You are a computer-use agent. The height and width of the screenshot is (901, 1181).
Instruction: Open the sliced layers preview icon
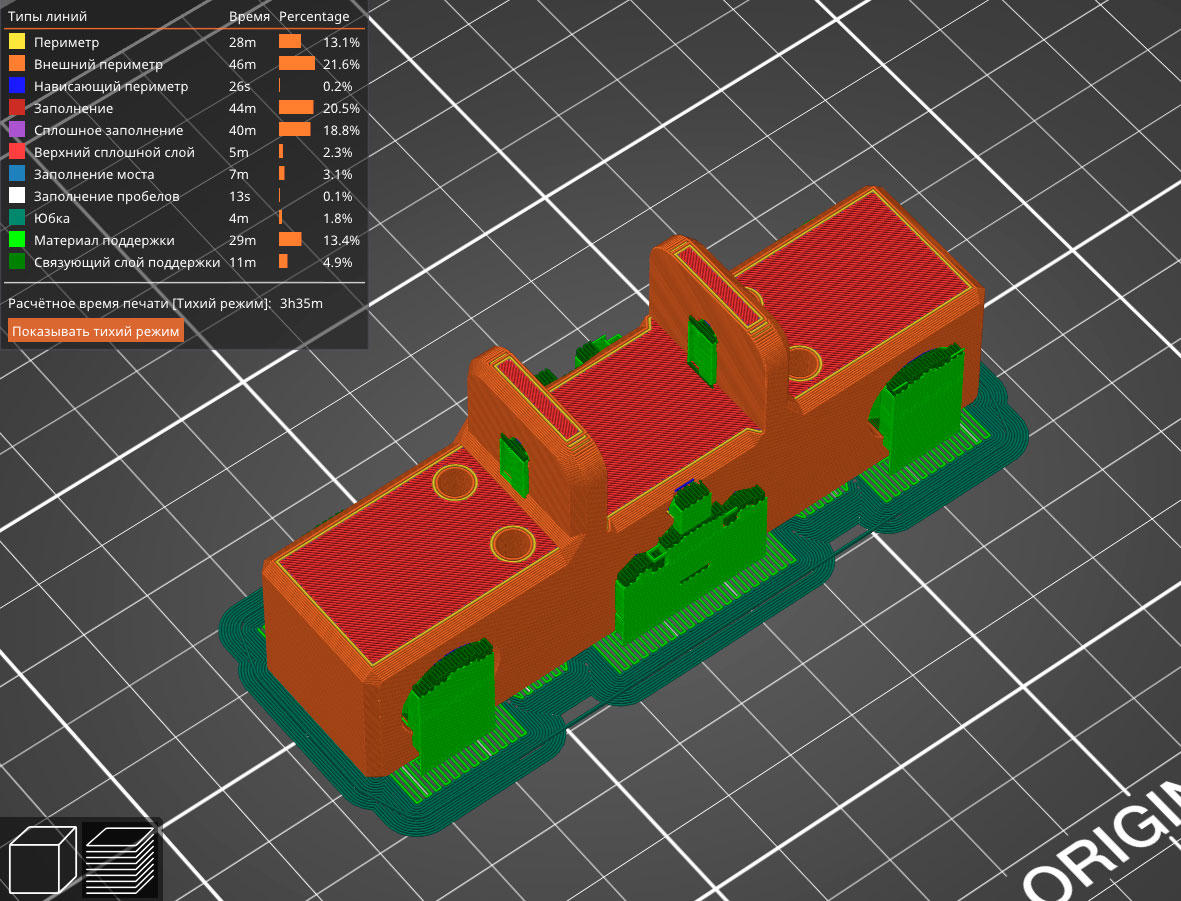120,859
